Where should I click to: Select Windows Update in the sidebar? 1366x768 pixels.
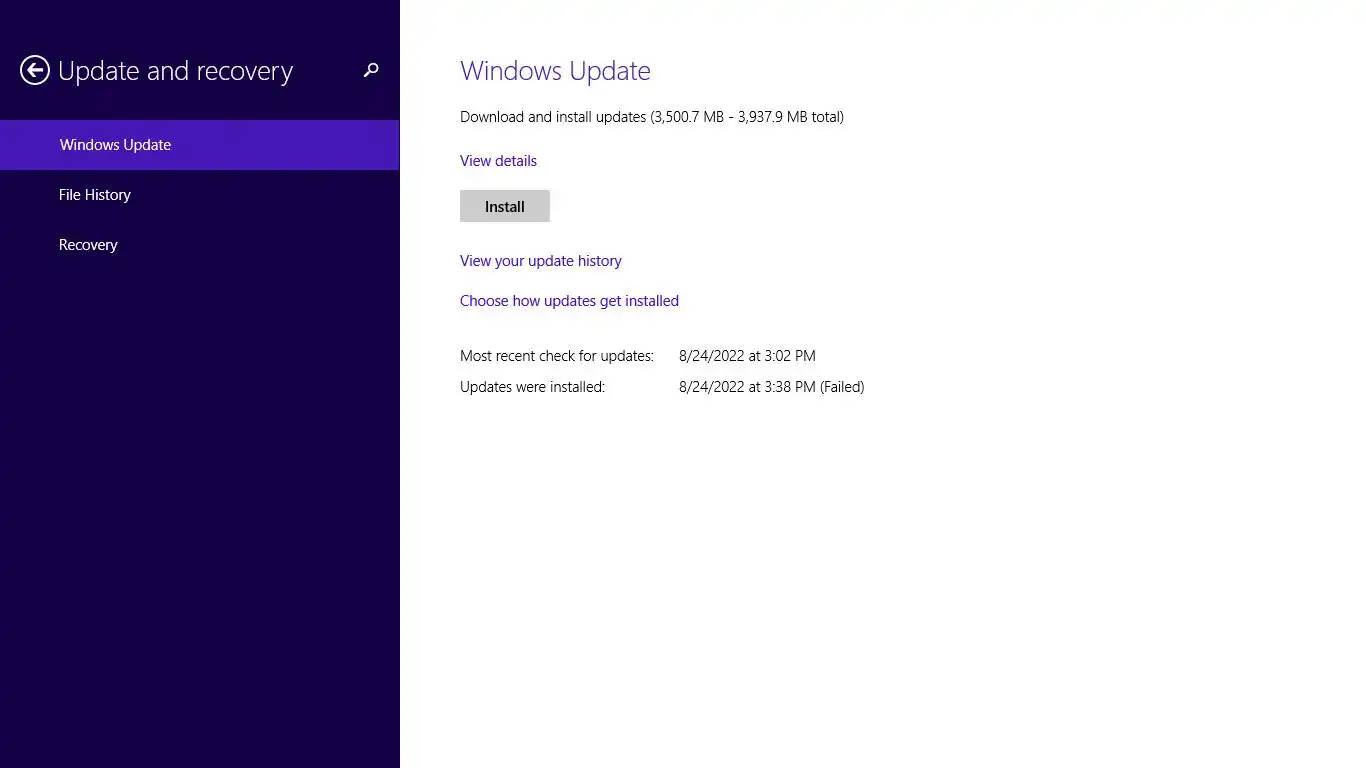(x=199, y=145)
